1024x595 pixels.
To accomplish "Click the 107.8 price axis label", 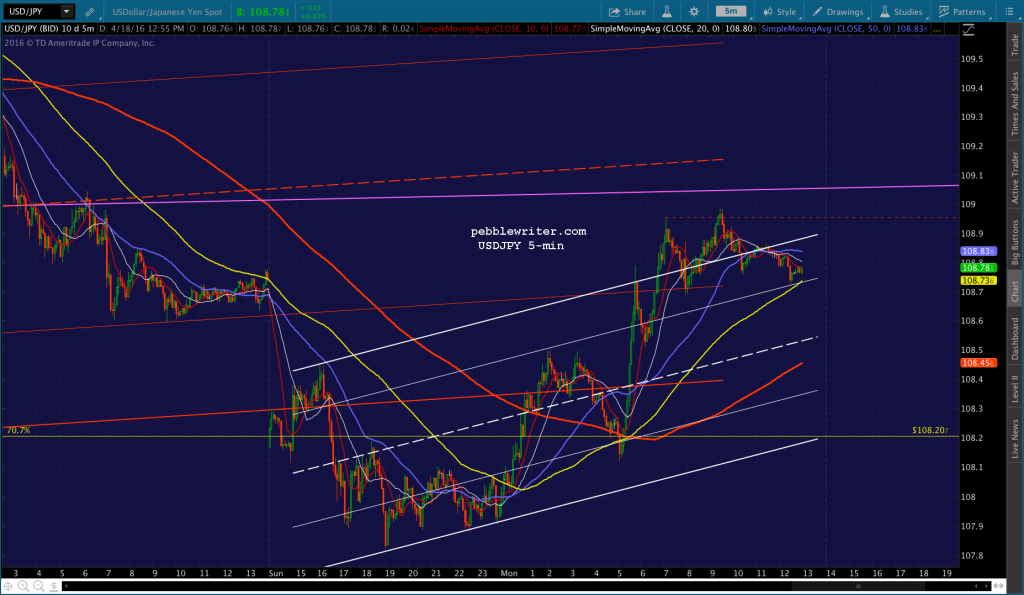I will [971, 556].
